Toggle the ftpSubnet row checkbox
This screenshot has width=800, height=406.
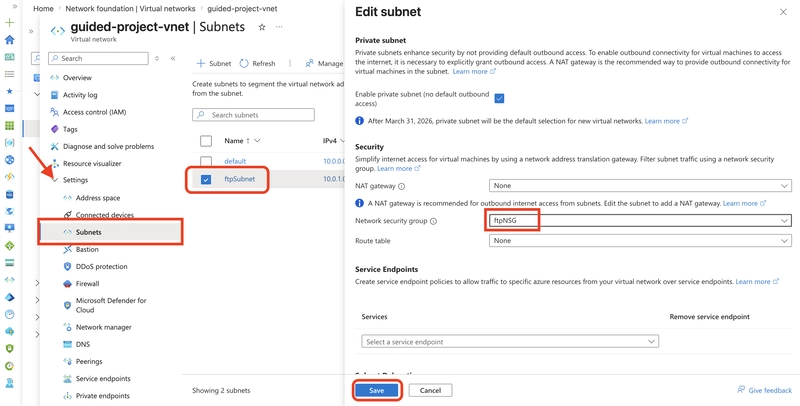206,180
